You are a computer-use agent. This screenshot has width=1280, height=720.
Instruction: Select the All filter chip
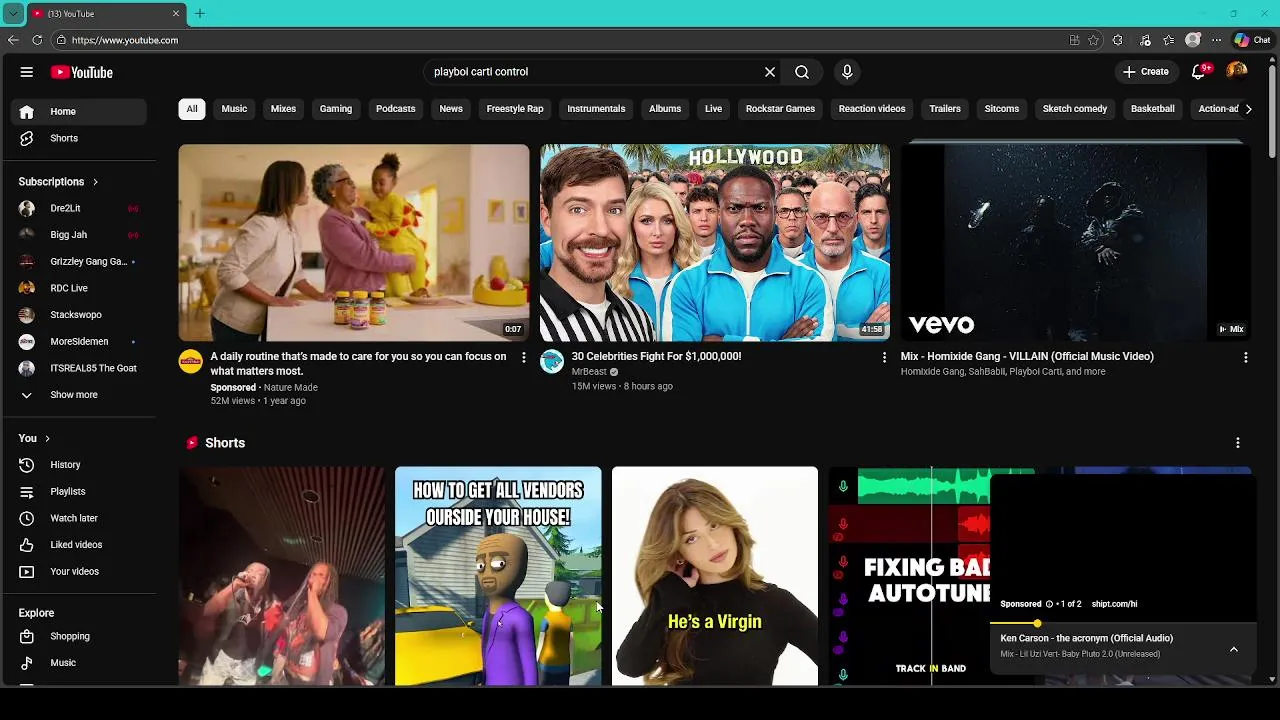[192, 109]
